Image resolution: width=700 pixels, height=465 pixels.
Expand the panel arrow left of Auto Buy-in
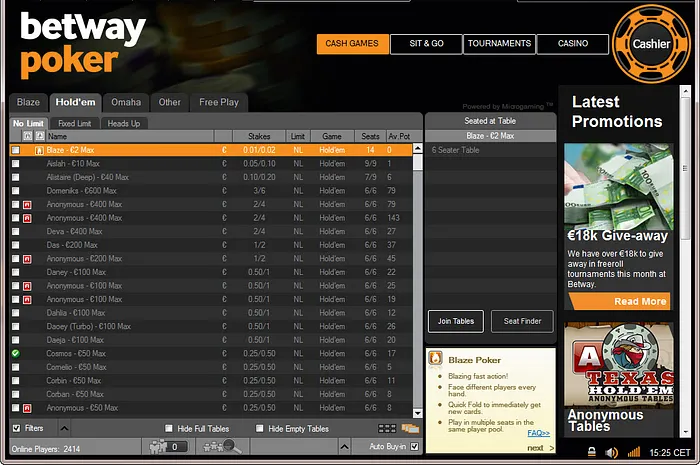[344, 446]
